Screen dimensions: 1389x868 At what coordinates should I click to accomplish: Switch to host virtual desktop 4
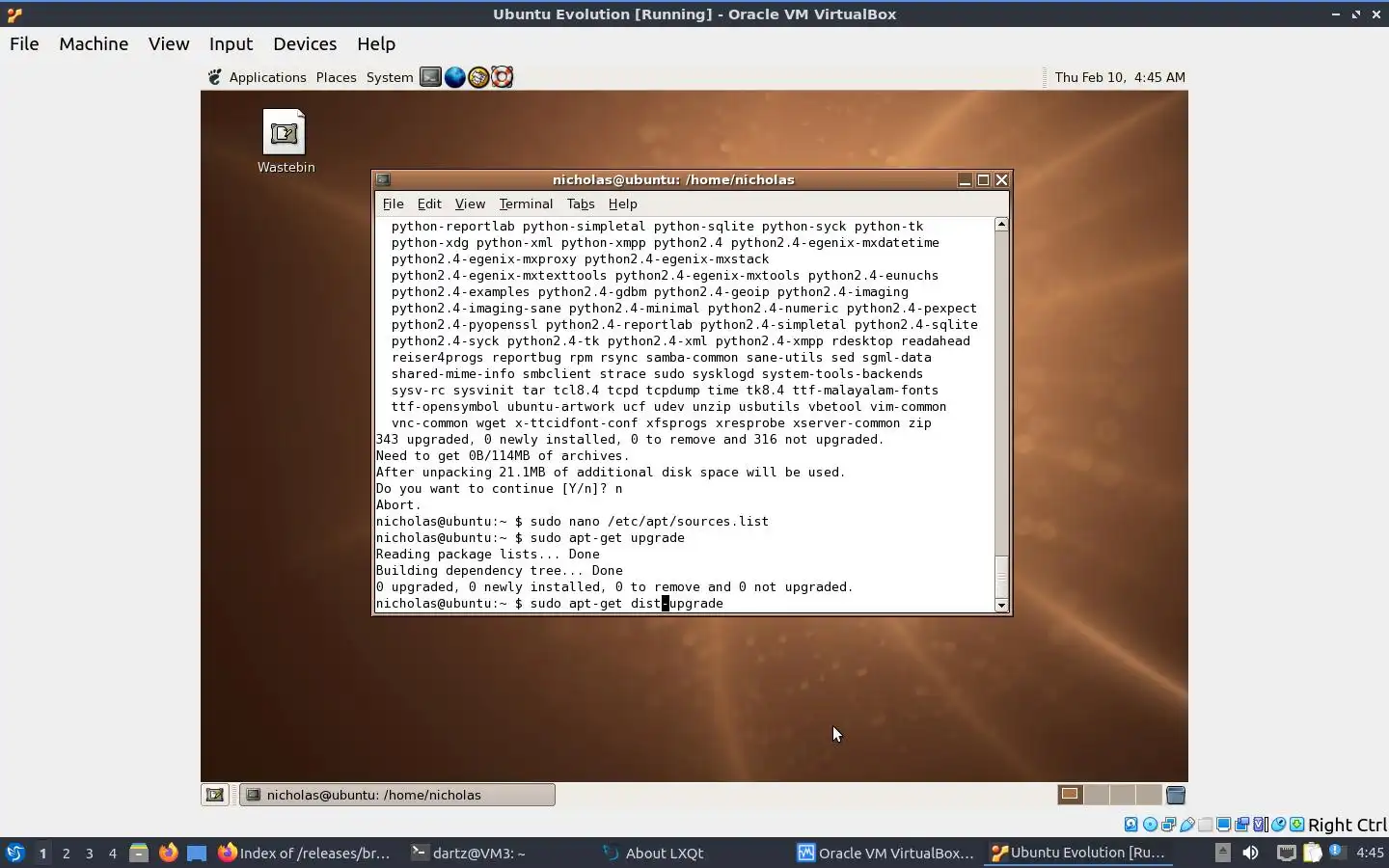(113, 853)
